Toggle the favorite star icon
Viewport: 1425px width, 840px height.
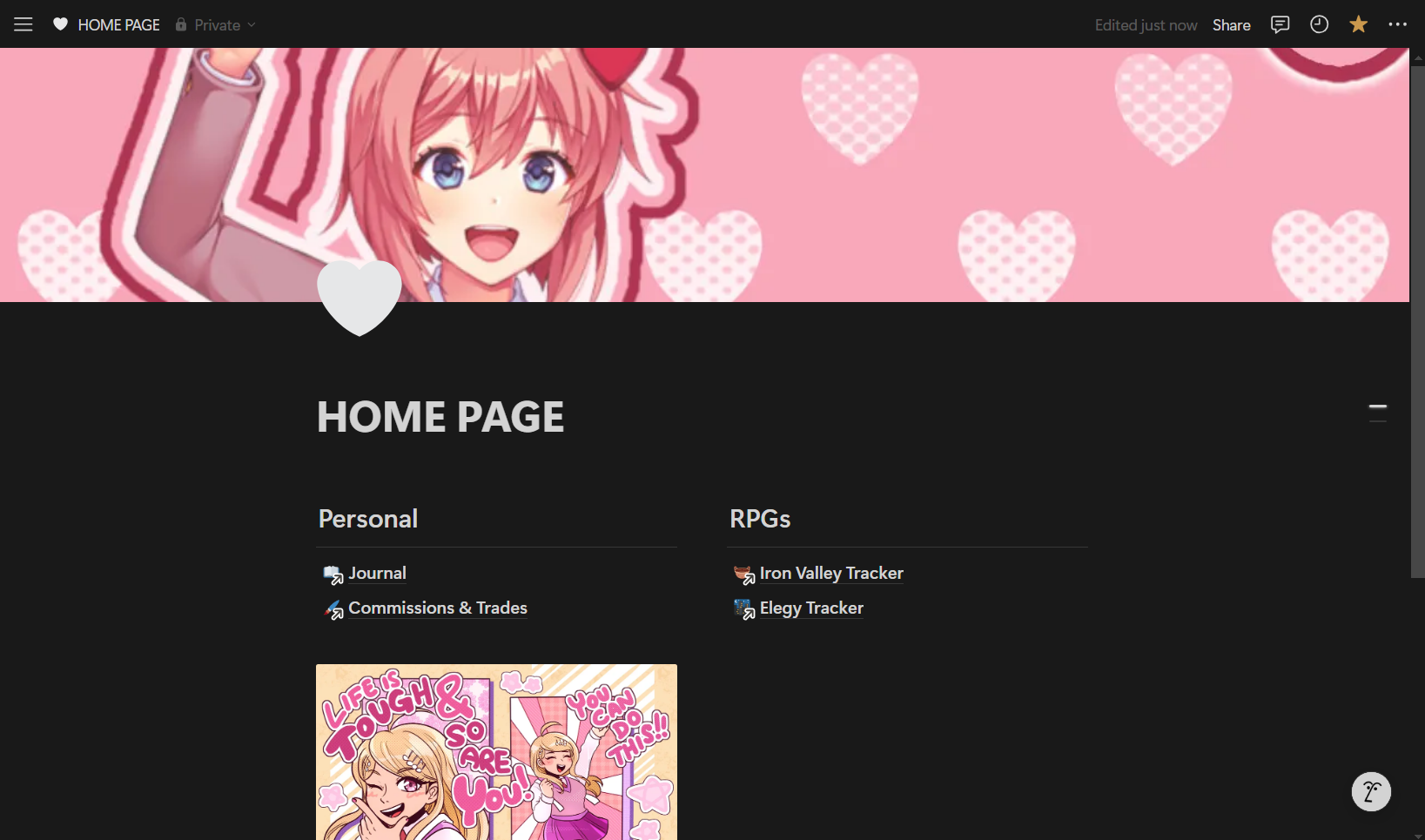point(1358,24)
